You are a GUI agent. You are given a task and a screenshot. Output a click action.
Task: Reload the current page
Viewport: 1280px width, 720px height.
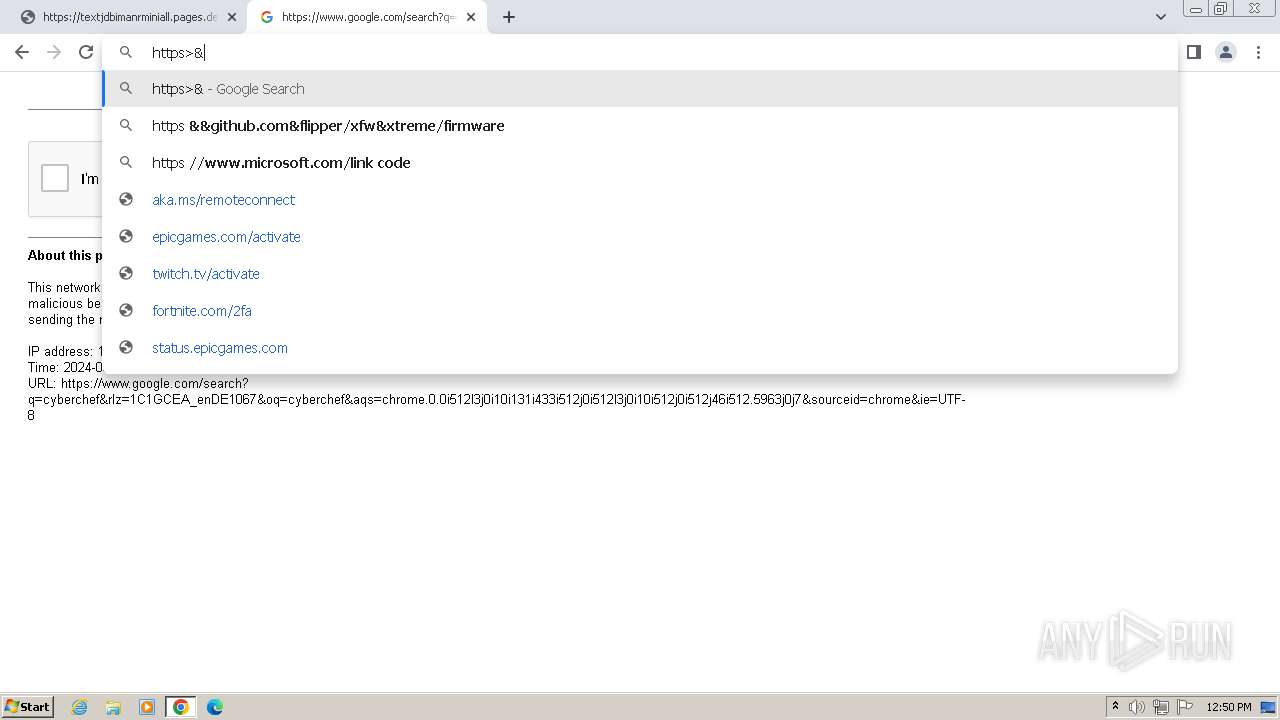pos(86,52)
